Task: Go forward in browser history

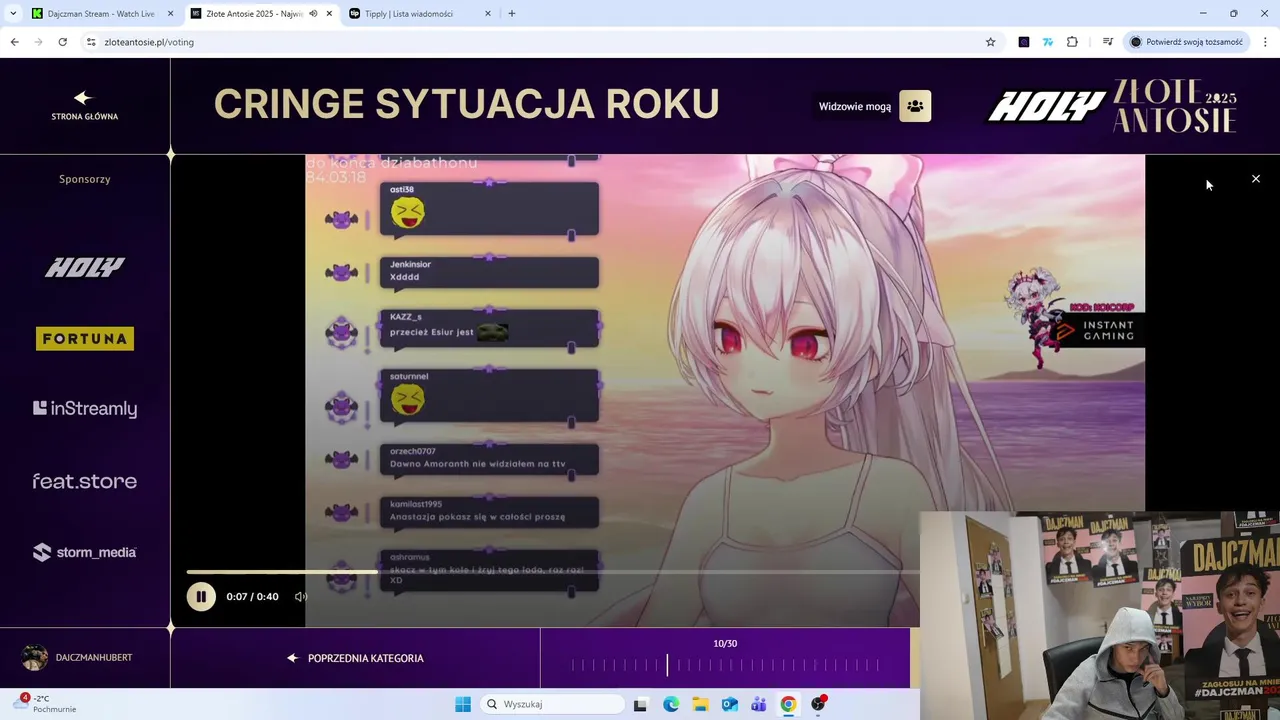Action: coord(38,42)
